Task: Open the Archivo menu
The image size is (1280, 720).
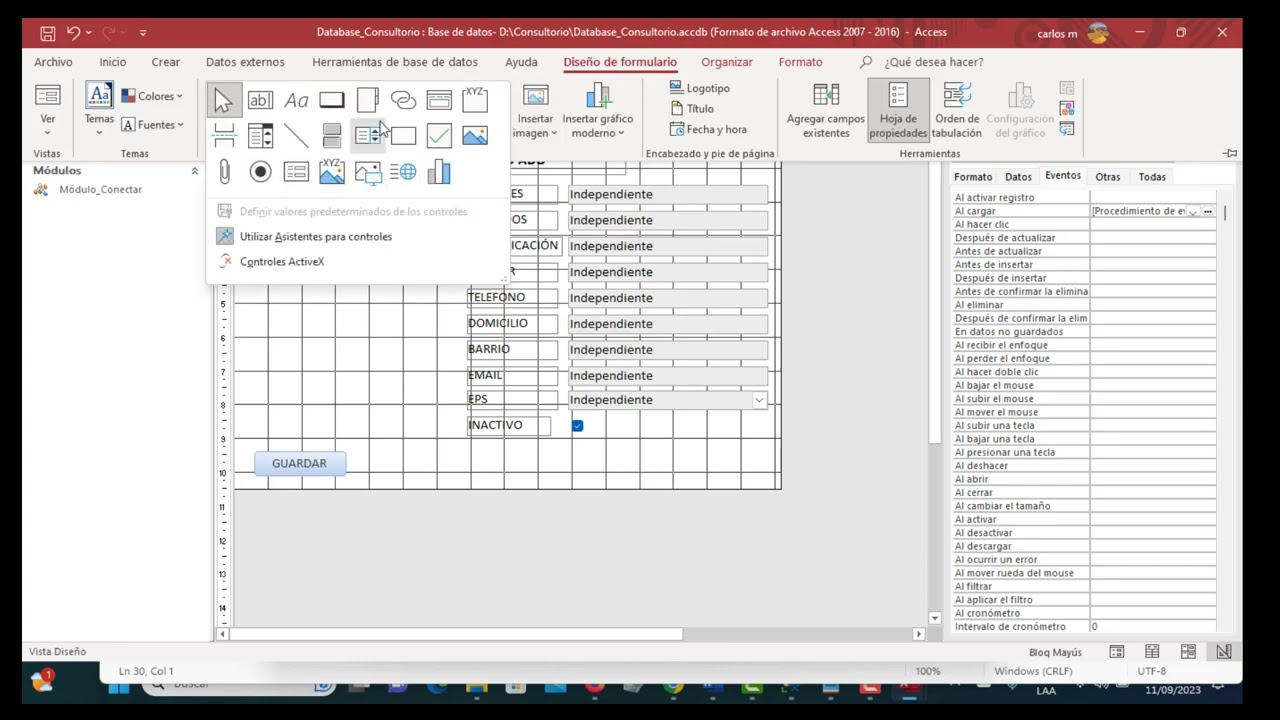Action: (53, 62)
